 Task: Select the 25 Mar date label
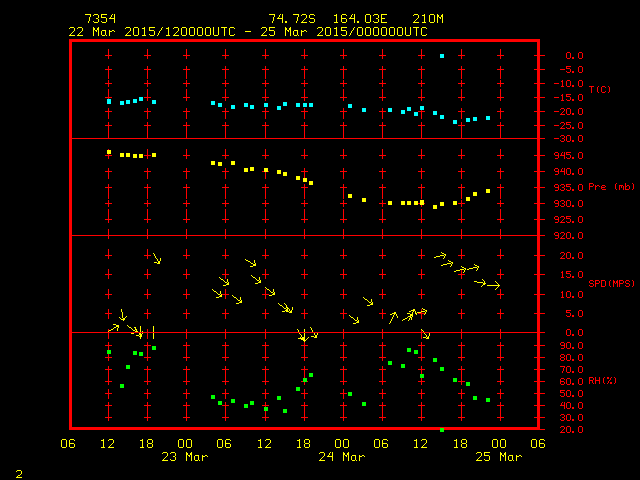(x=498, y=457)
